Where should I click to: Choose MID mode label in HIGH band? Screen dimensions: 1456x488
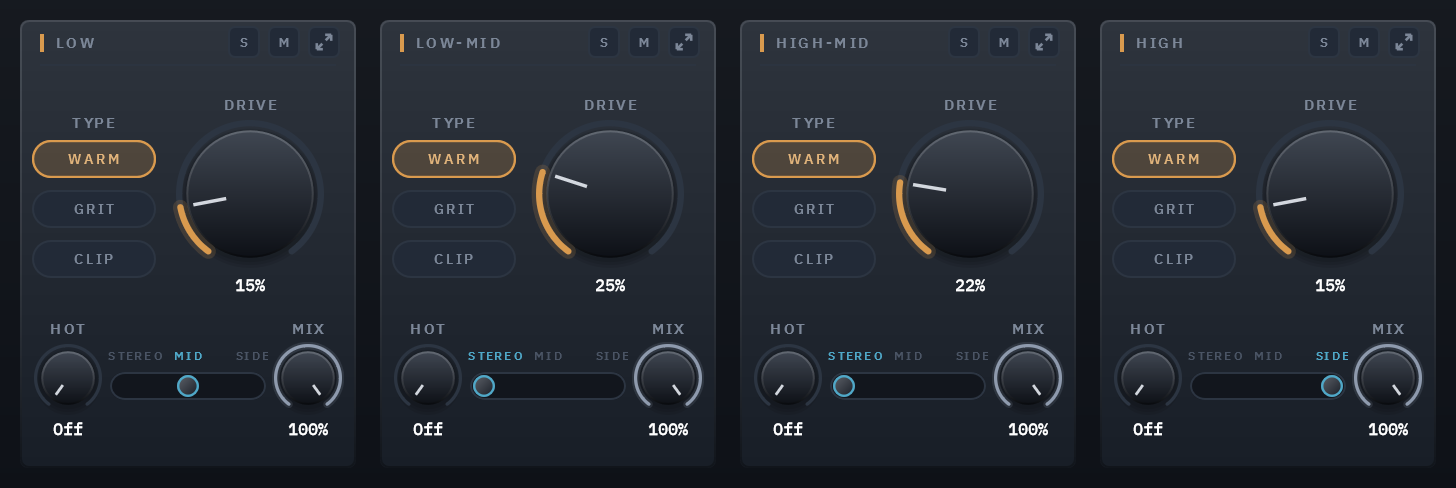coord(1269,356)
